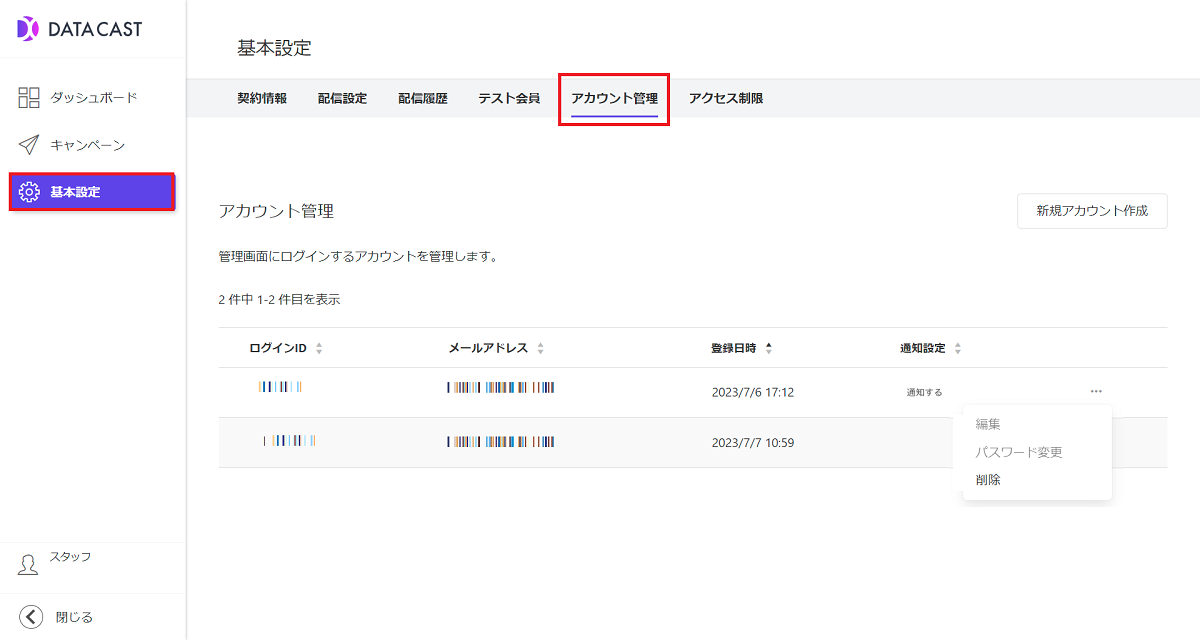The width and height of the screenshot is (1200, 640).
Task: Click the キャンペーン paper plane icon
Action: pos(29,145)
